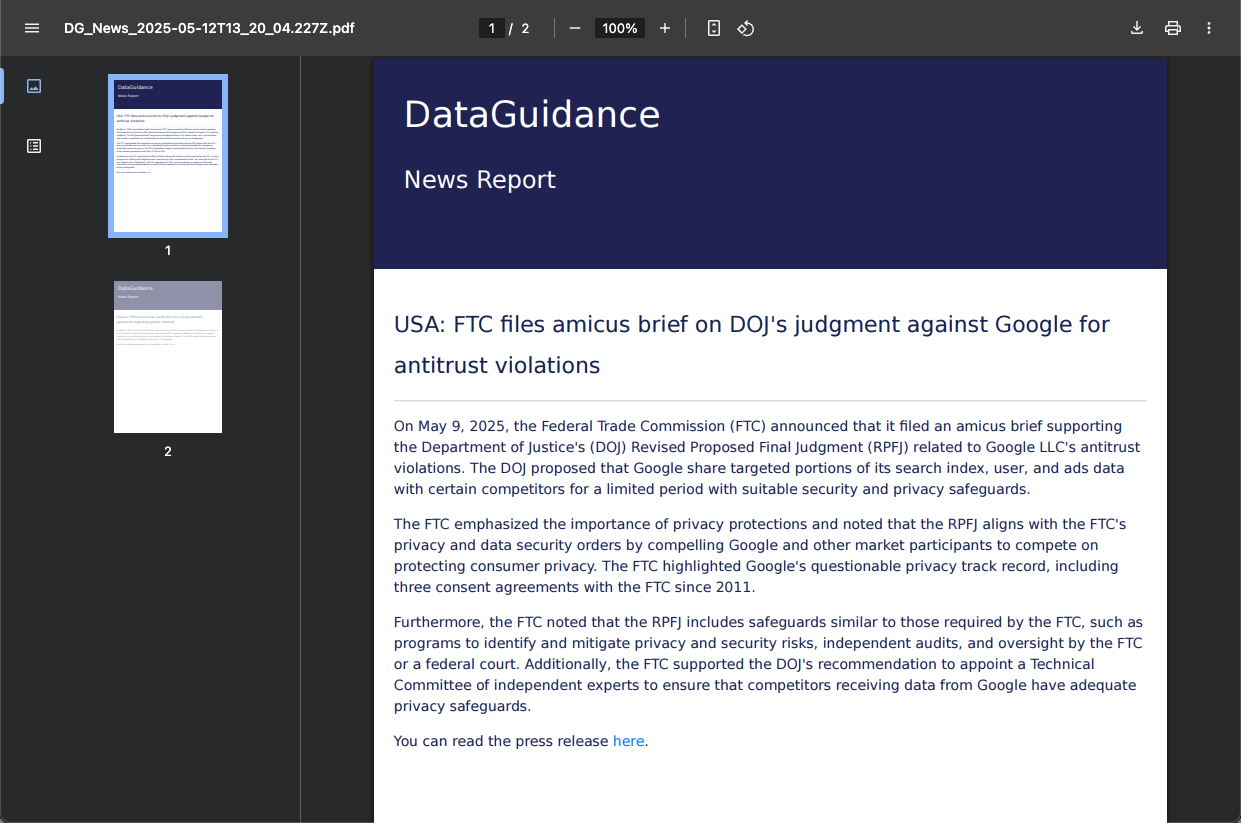Screen dimensions: 1241x823
Task: Toggle fit width versus fit page
Action: click(713, 28)
